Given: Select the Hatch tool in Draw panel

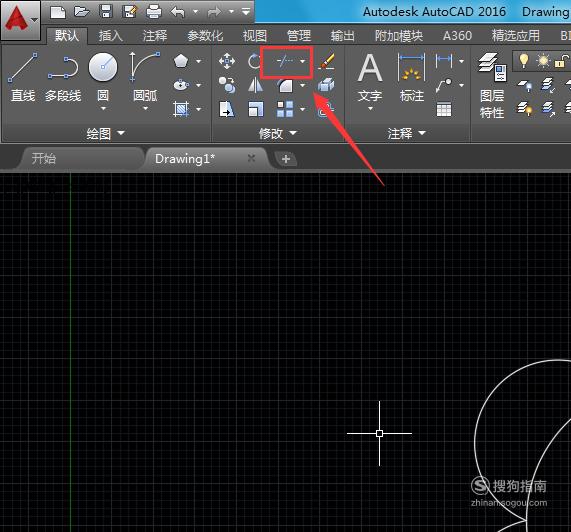Looking at the screenshot, I should 181,109.
